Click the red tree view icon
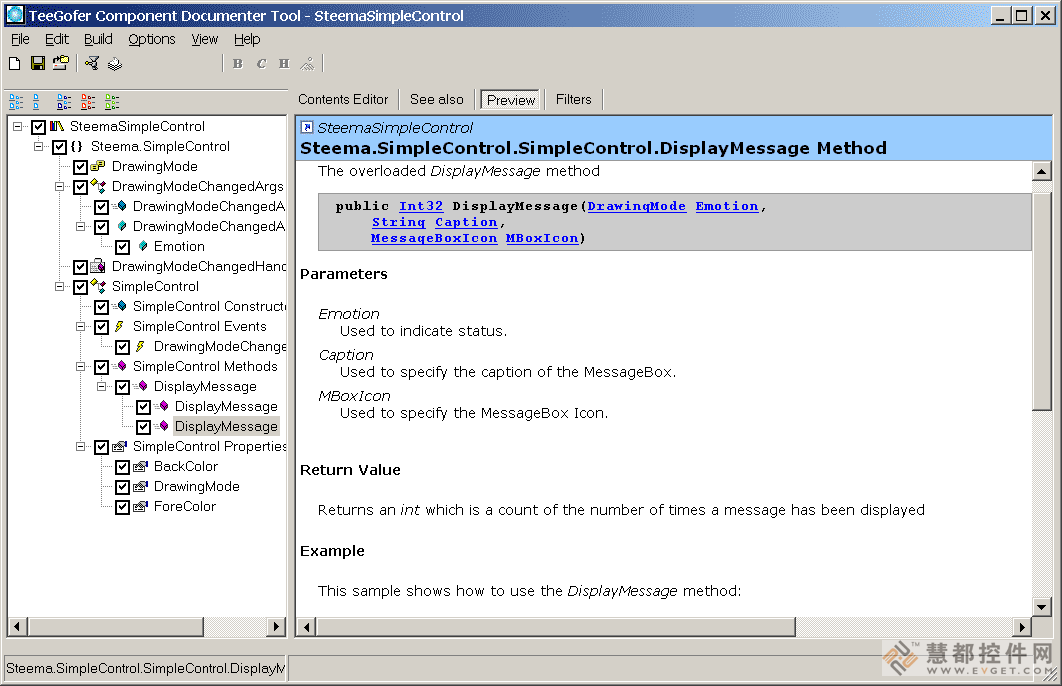This screenshot has width=1062, height=686. tap(88, 102)
